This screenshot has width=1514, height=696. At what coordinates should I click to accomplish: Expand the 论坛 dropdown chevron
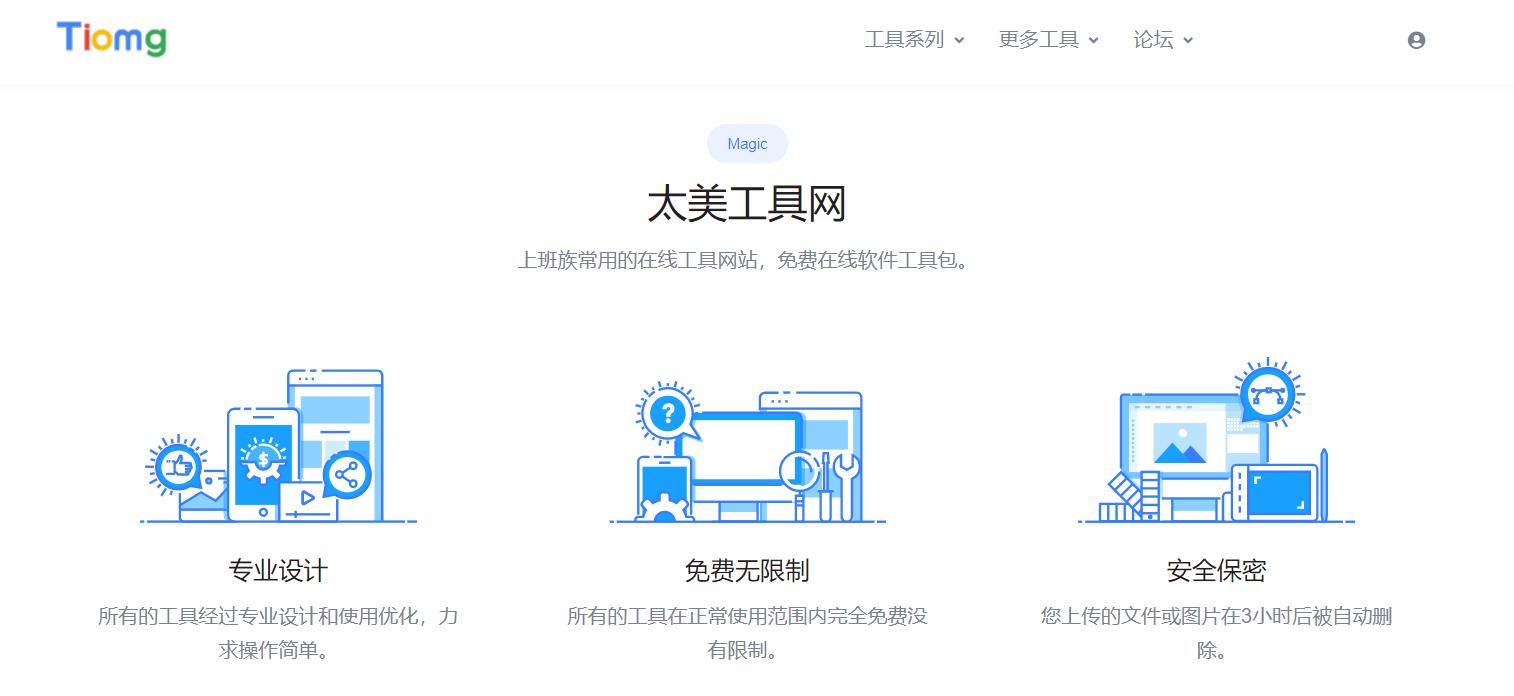[1188, 40]
